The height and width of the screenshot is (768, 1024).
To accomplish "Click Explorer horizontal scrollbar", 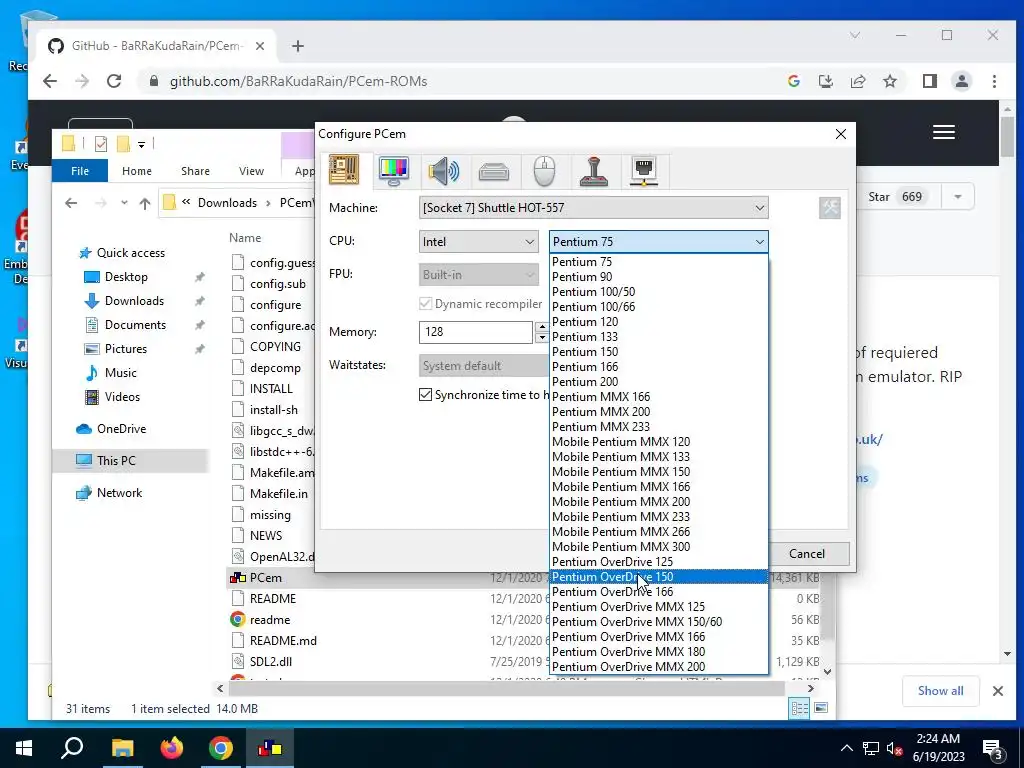I will (506, 688).
